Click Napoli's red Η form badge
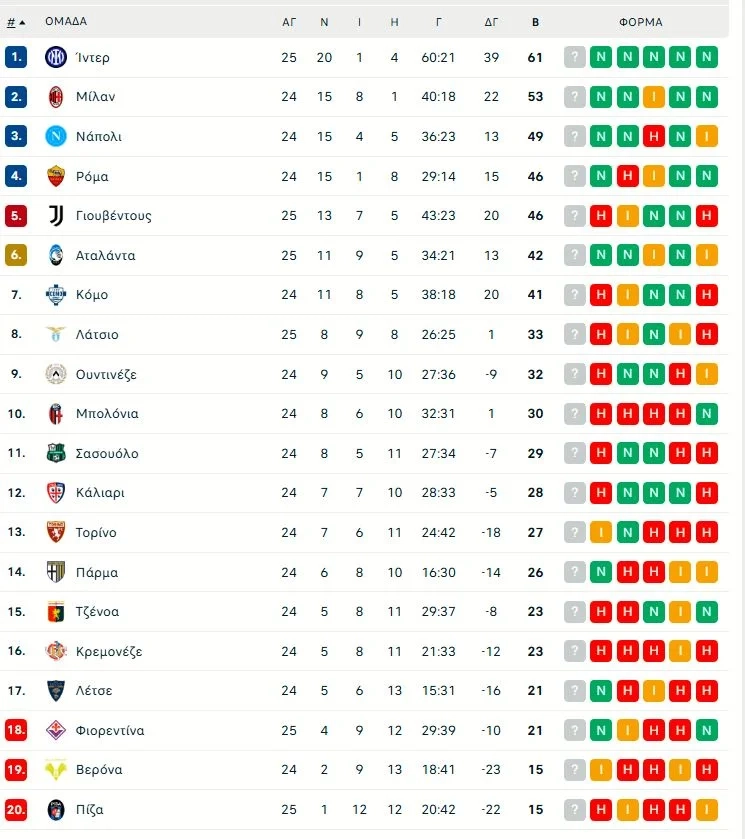The height and width of the screenshot is (839, 745). click(654, 136)
